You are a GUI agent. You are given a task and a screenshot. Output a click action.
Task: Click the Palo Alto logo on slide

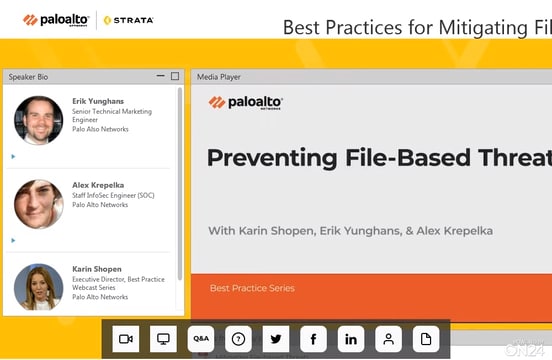click(x=246, y=103)
